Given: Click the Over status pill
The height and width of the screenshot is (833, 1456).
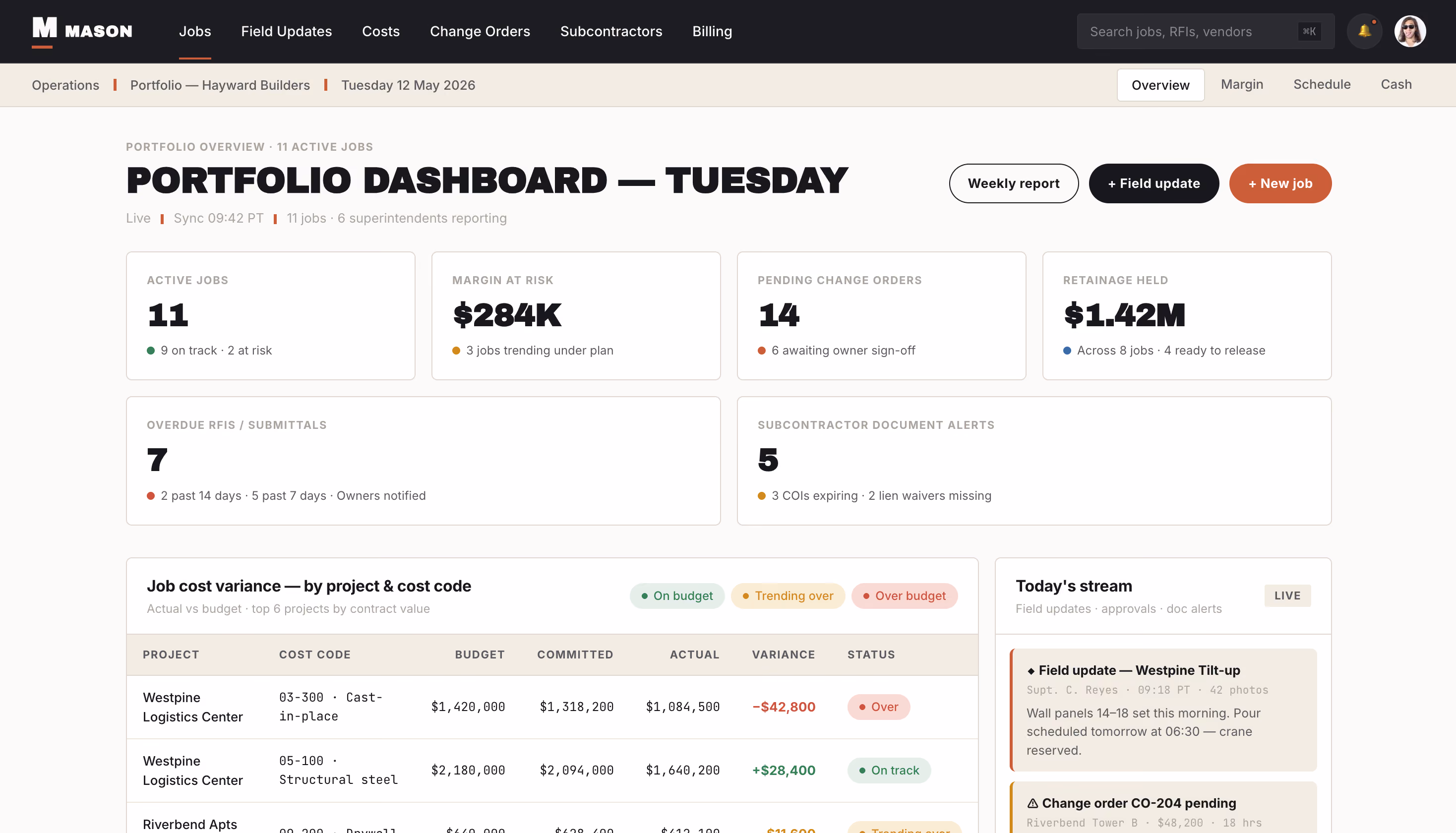Looking at the screenshot, I should [878, 707].
